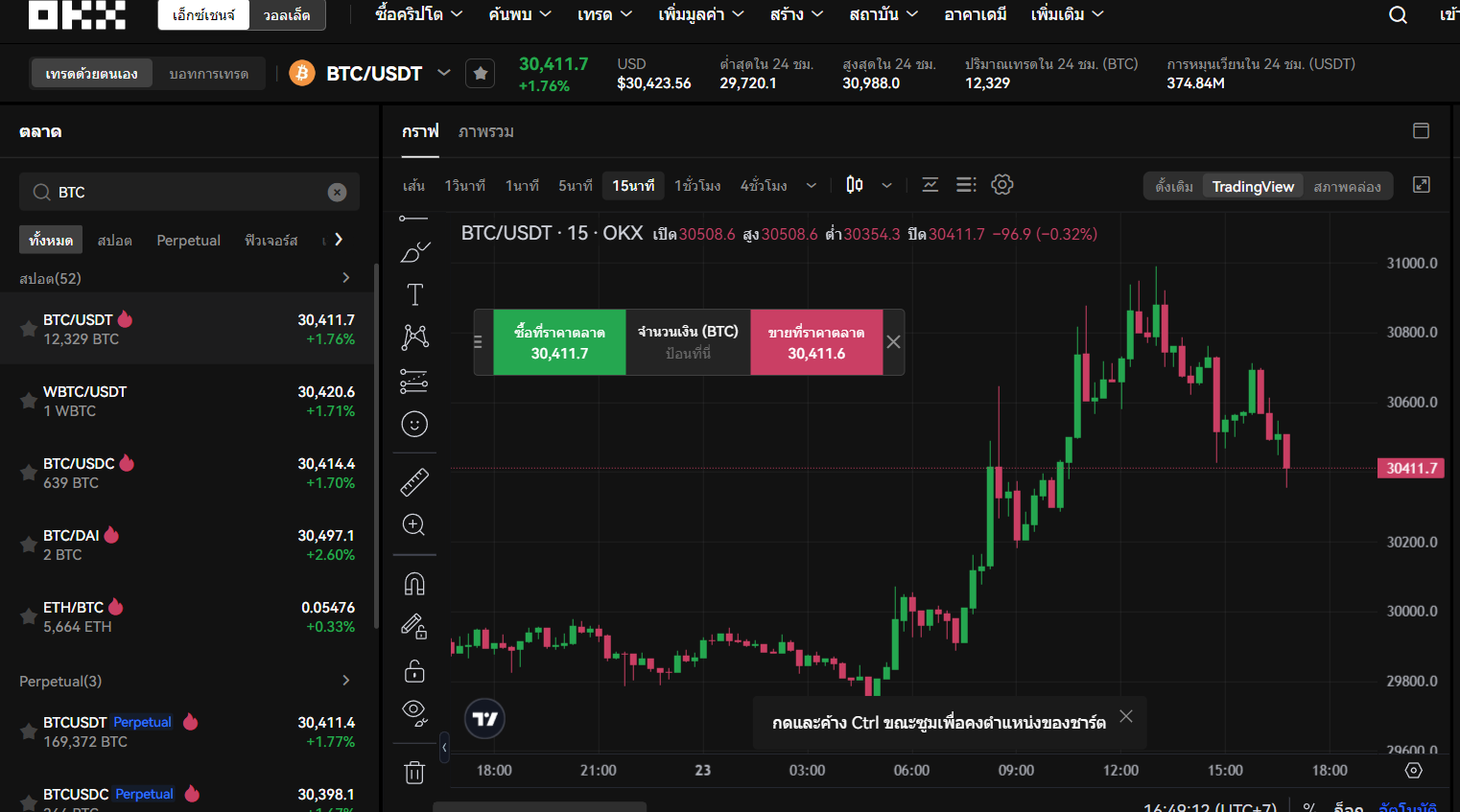Viewport: 1460px width, 812px height.
Task: Expand the สปอต(52) section
Action: pos(346,278)
